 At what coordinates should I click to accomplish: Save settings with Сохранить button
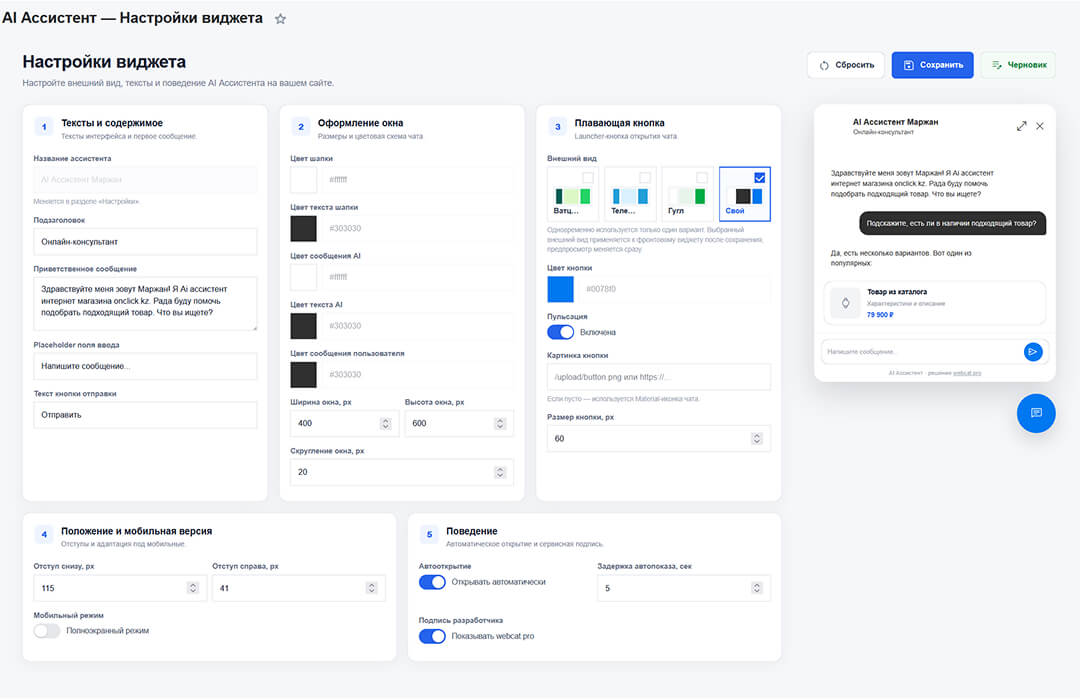(x=932, y=65)
